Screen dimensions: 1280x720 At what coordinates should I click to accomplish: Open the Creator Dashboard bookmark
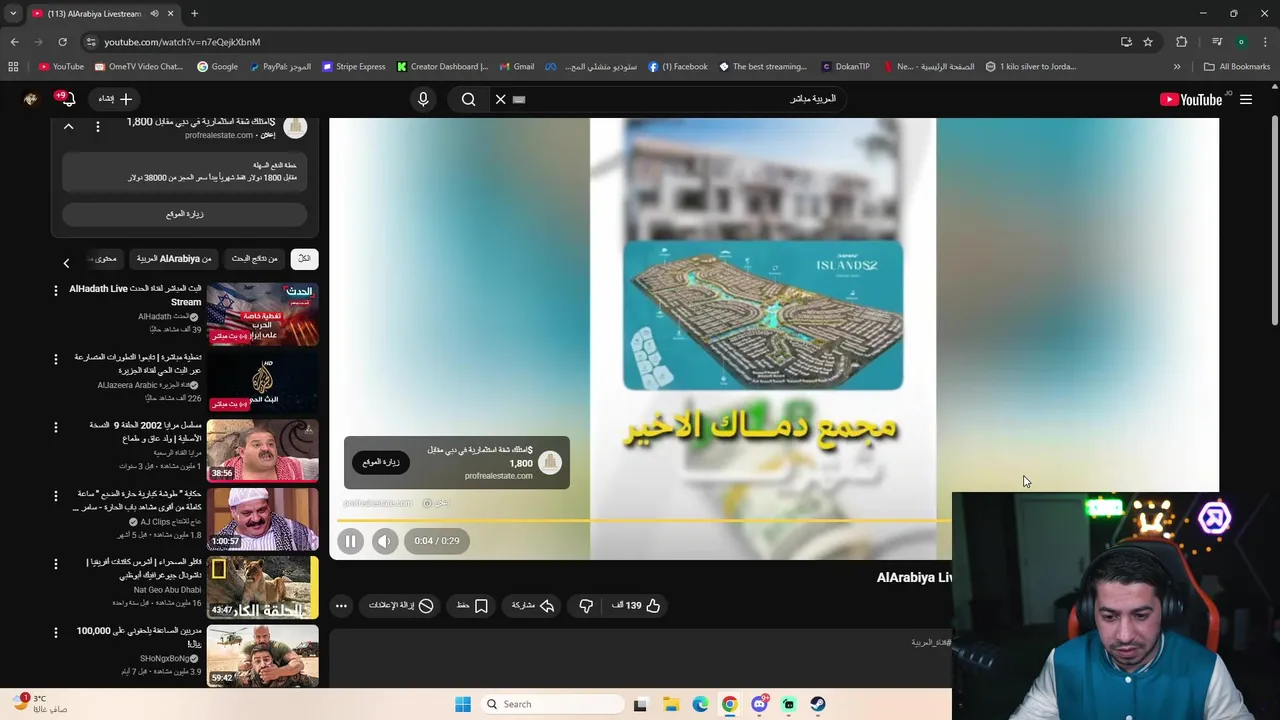(x=442, y=67)
